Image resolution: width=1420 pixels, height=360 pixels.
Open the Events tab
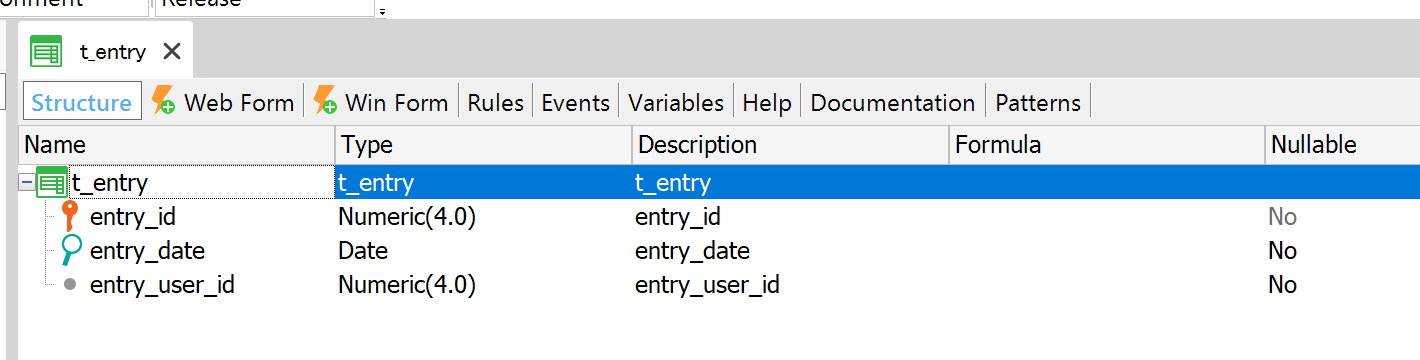pyautogui.click(x=575, y=102)
